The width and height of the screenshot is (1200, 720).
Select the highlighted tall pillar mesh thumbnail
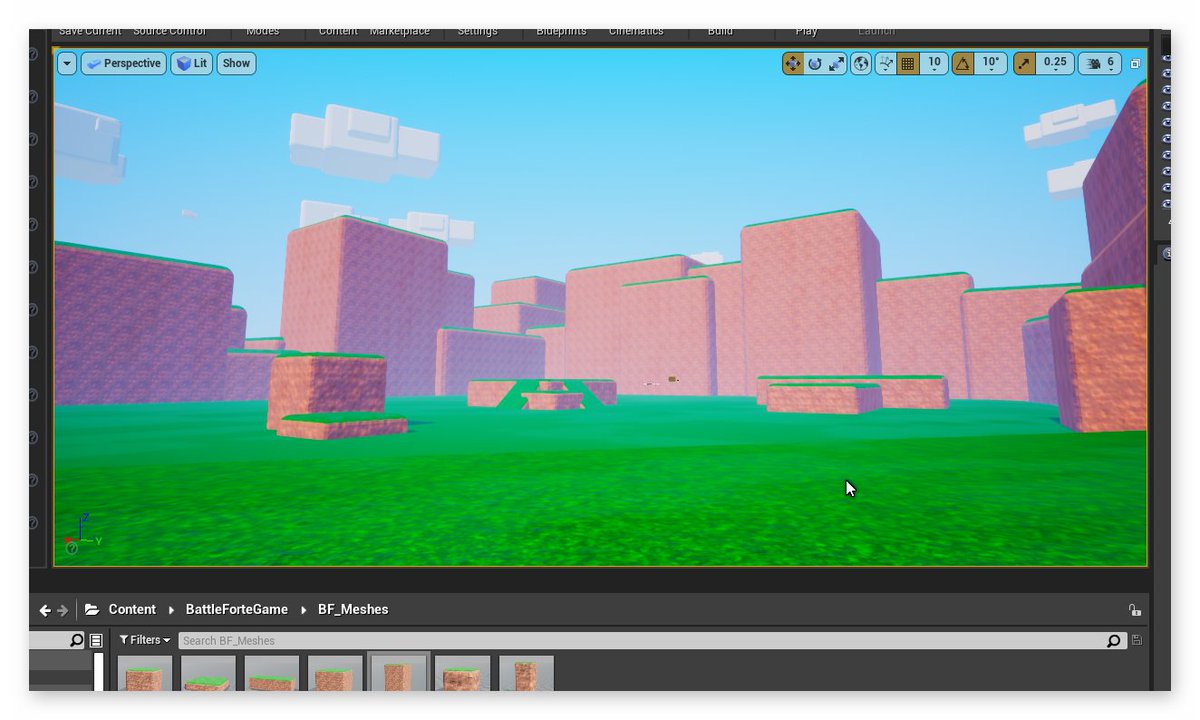(x=399, y=672)
